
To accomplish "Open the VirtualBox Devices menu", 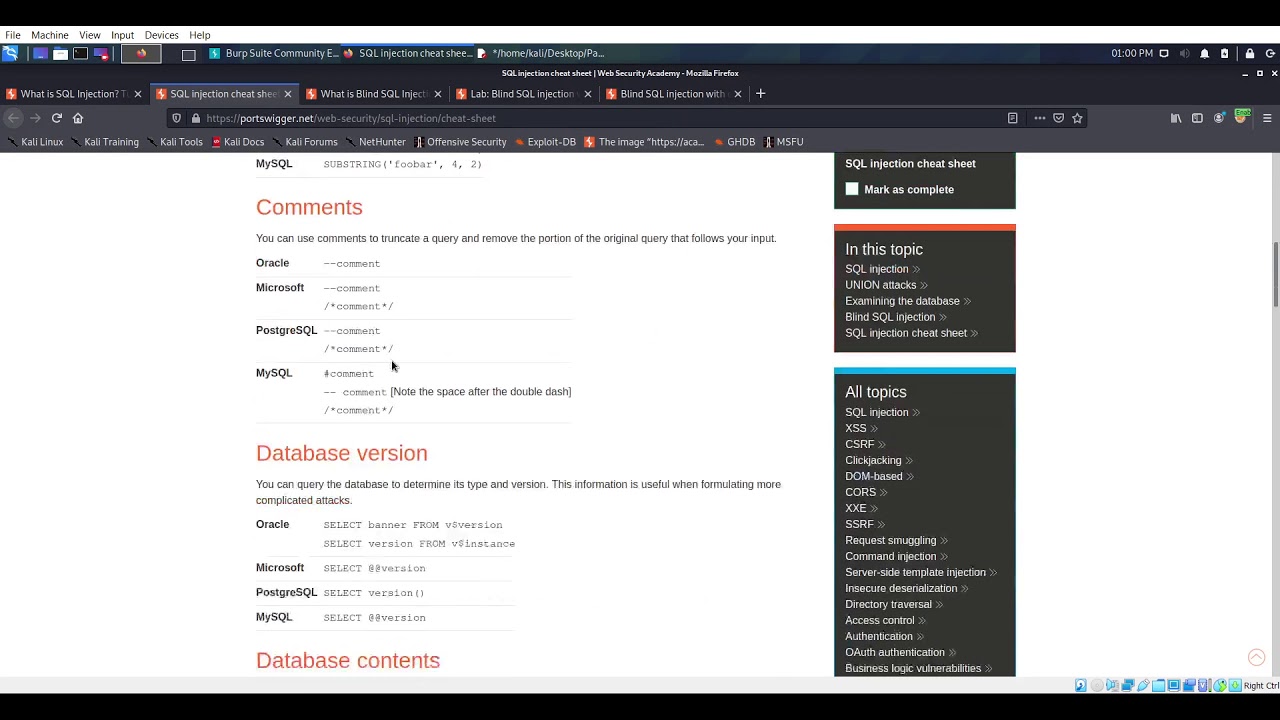I will pyautogui.click(x=161, y=35).
